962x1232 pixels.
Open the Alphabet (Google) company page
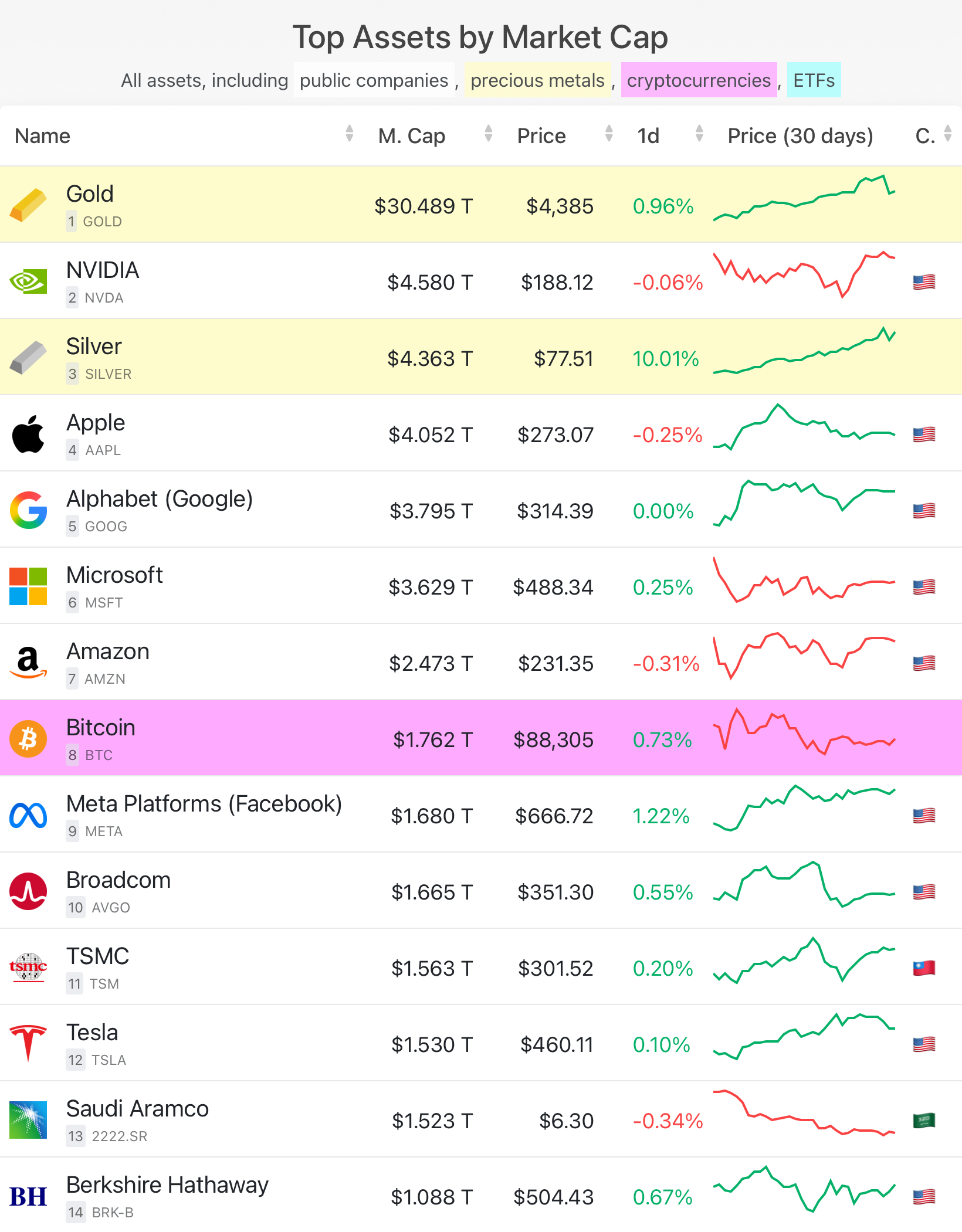coord(160,499)
